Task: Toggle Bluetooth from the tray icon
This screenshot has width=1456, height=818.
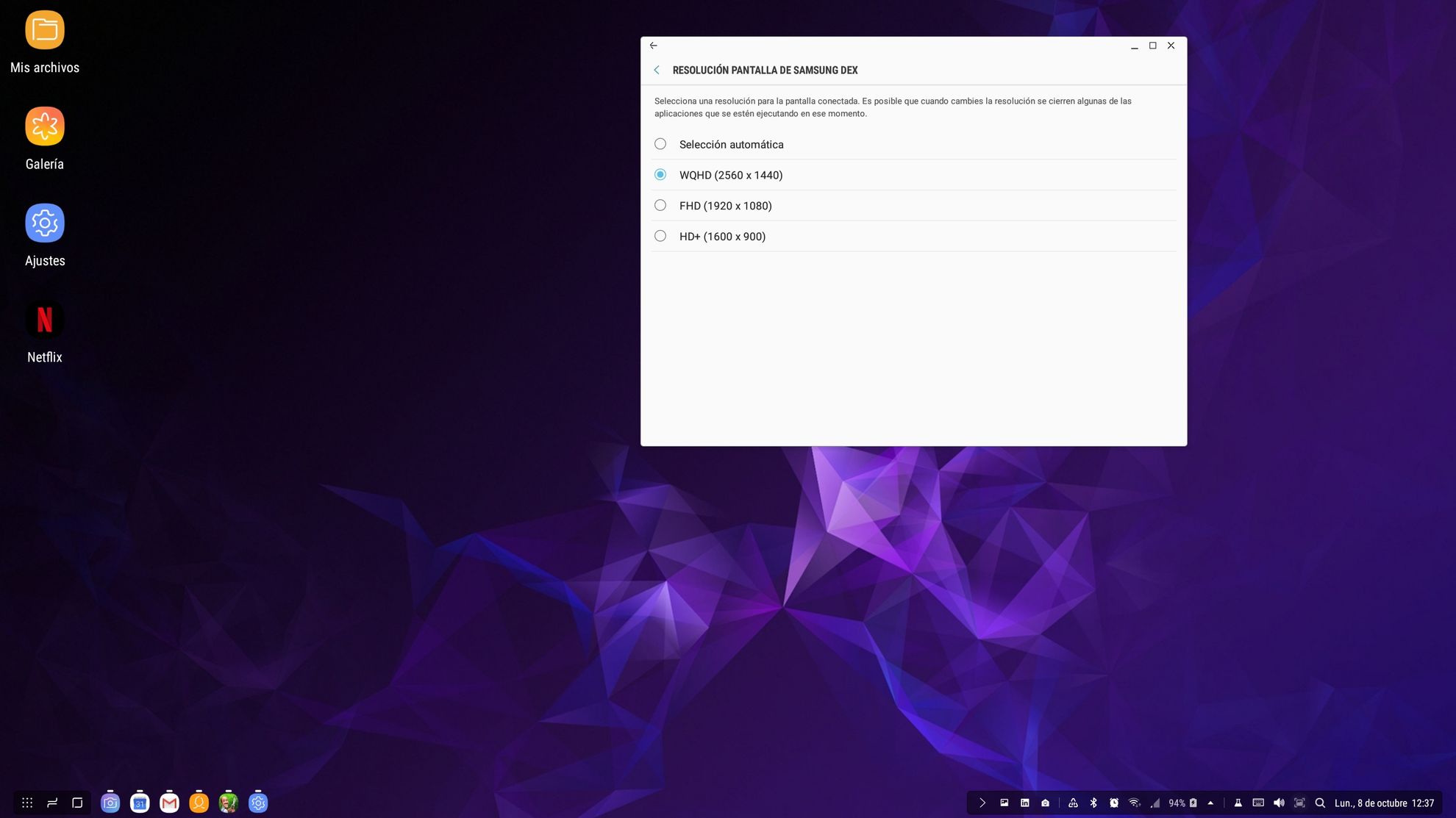Action: click(x=1093, y=803)
